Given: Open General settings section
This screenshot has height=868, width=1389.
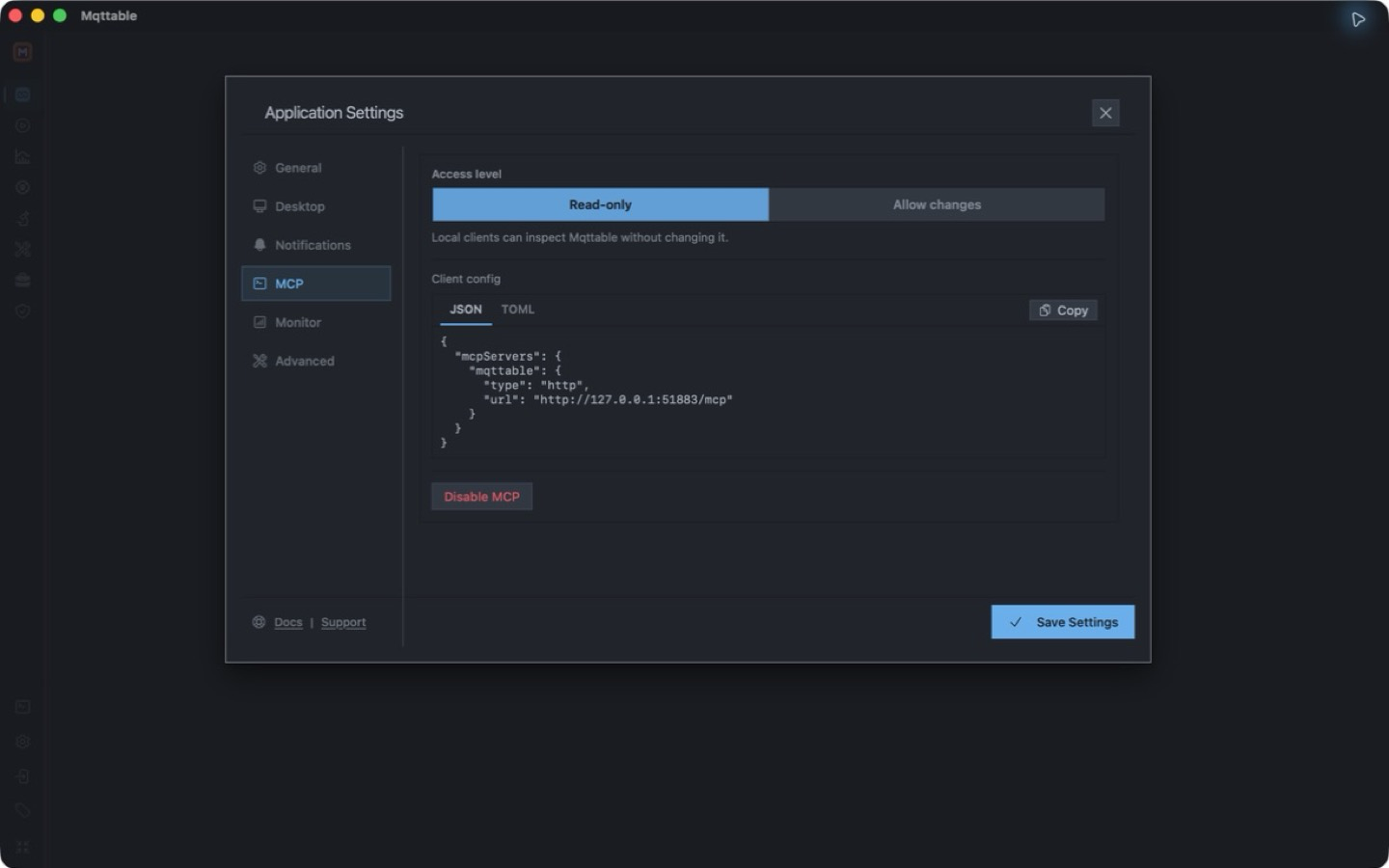Looking at the screenshot, I should tap(315, 168).
